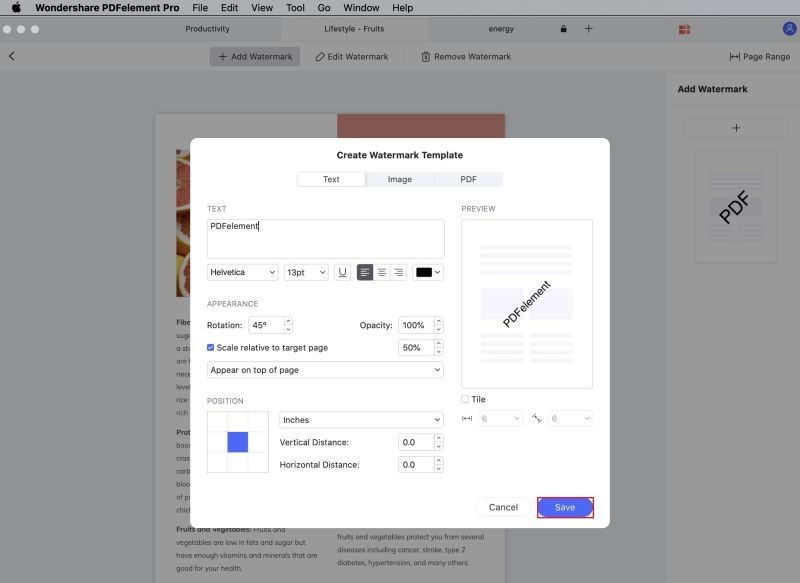Viewport: 800px width, 583px height.
Task: Open the Tool menu
Action: [295, 8]
